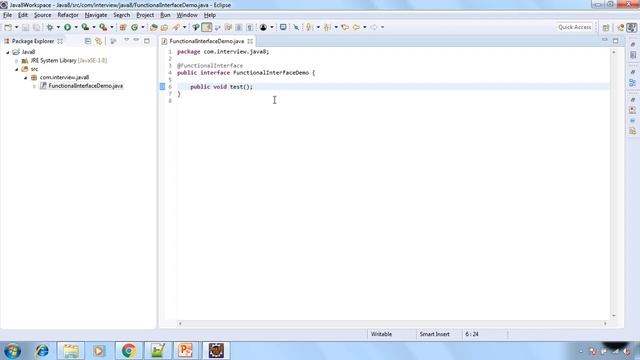Open the Source menu
The width and height of the screenshot is (640, 360).
[42, 15]
